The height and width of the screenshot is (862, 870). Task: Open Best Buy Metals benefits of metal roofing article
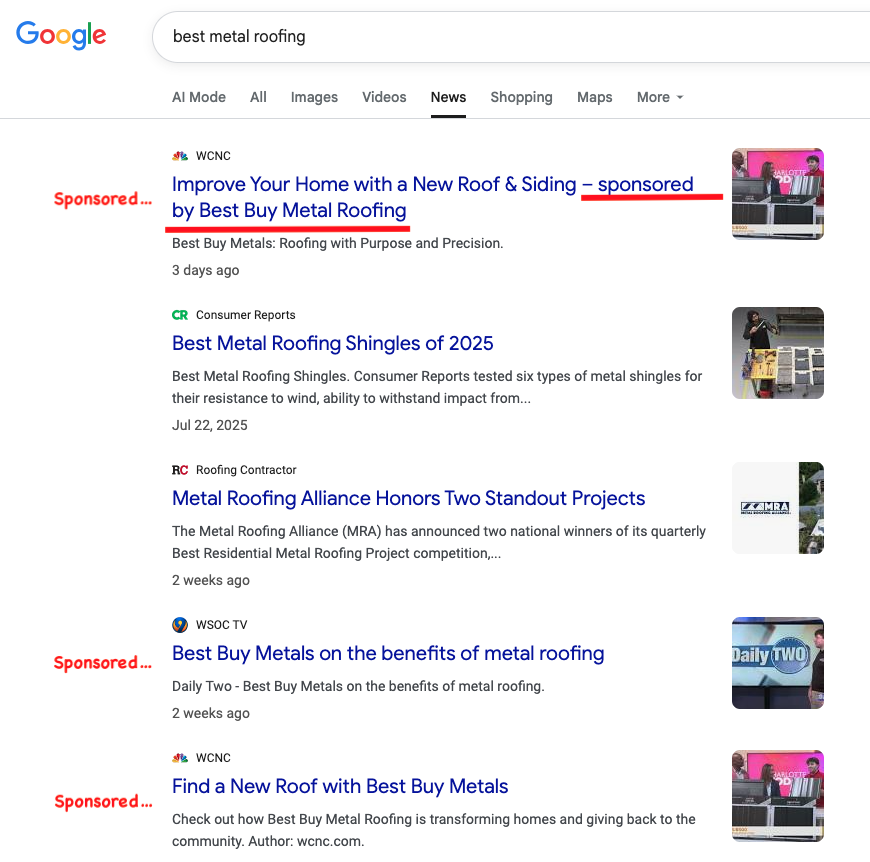388,653
